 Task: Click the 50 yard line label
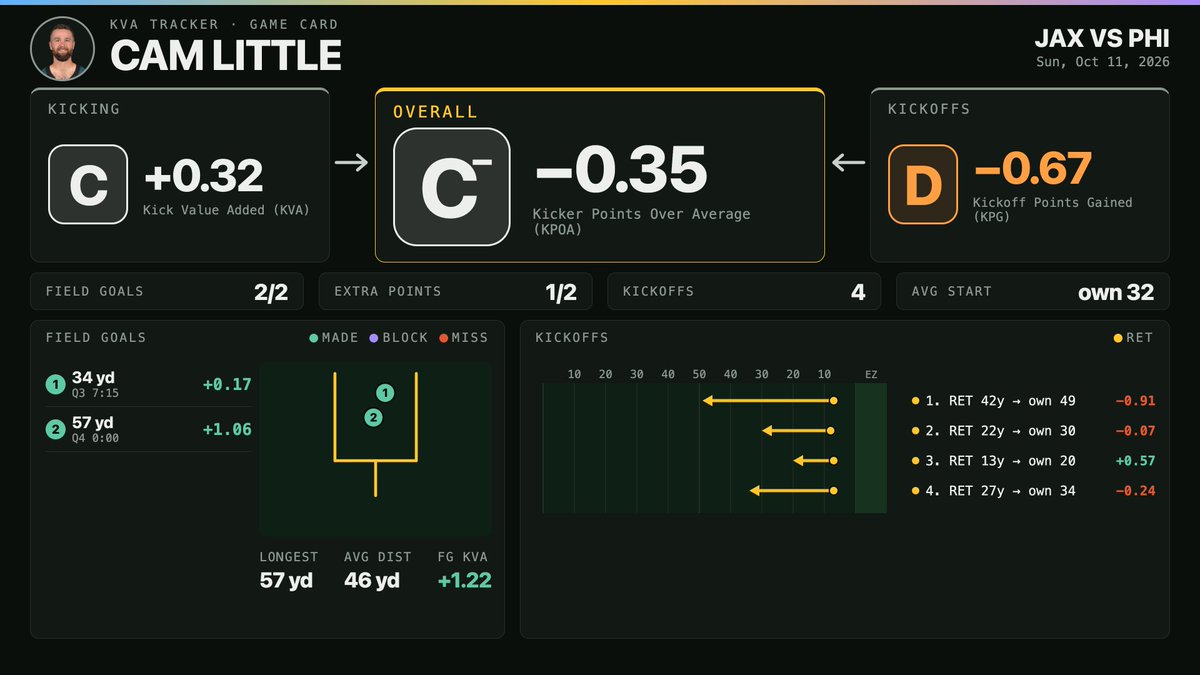click(x=699, y=374)
